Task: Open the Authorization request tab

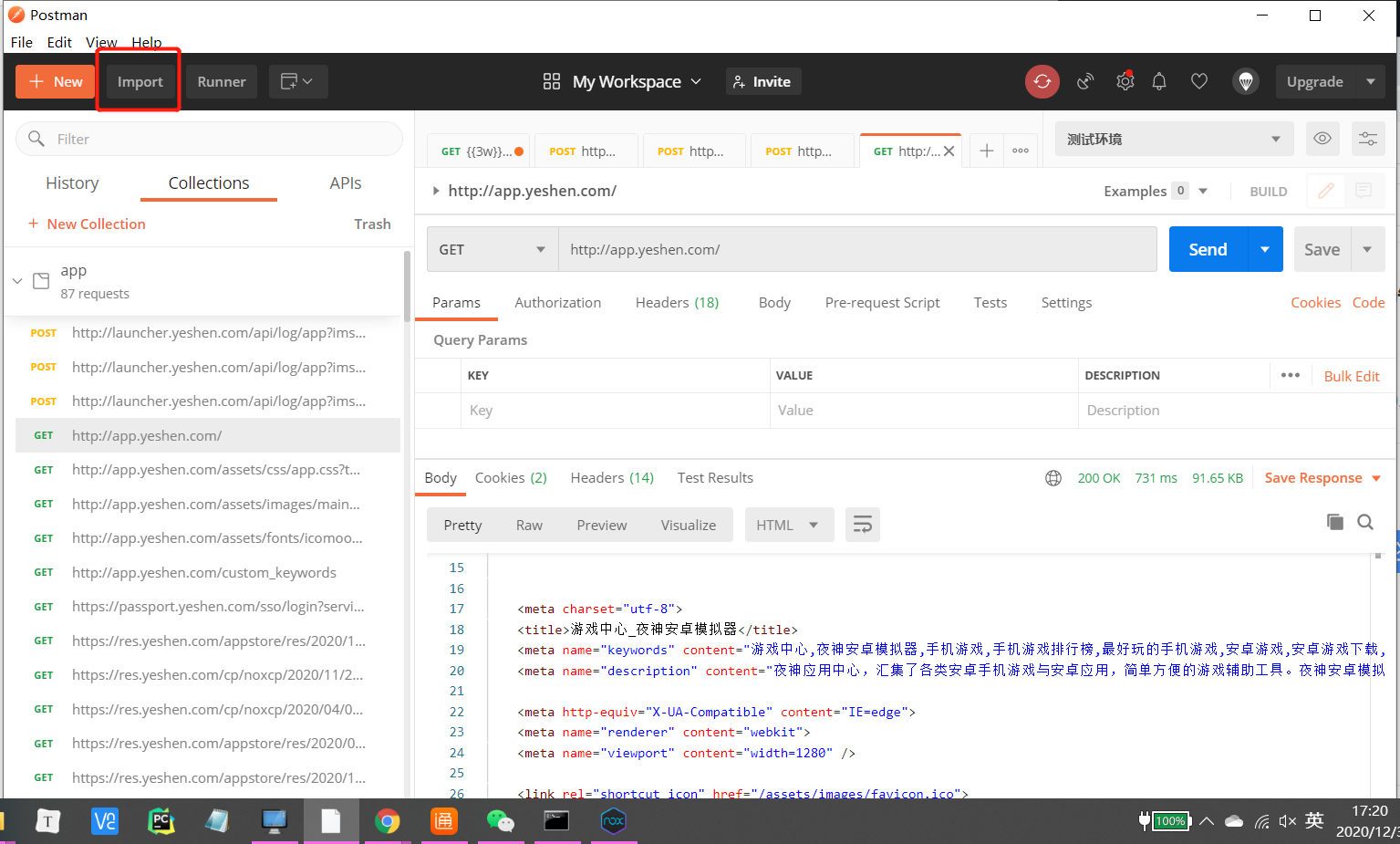Action: pos(558,303)
